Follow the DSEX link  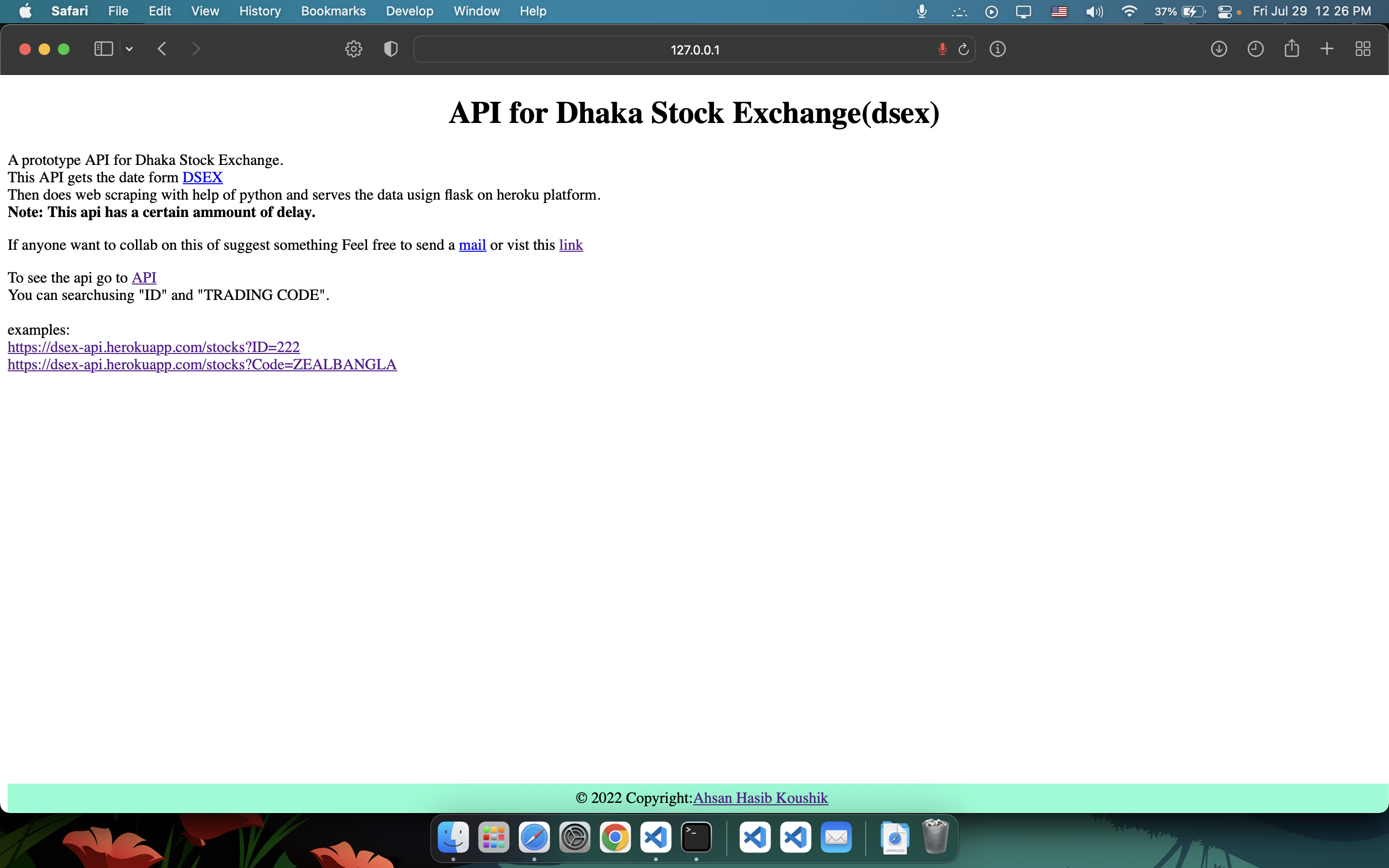tap(203, 177)
